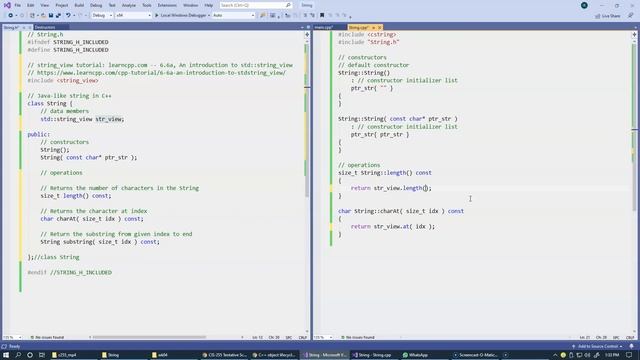Click the CRLF line ending indicator, left pane
This screenshot has width=640, height=360.
pyautogui.click(x=303, y=338)
